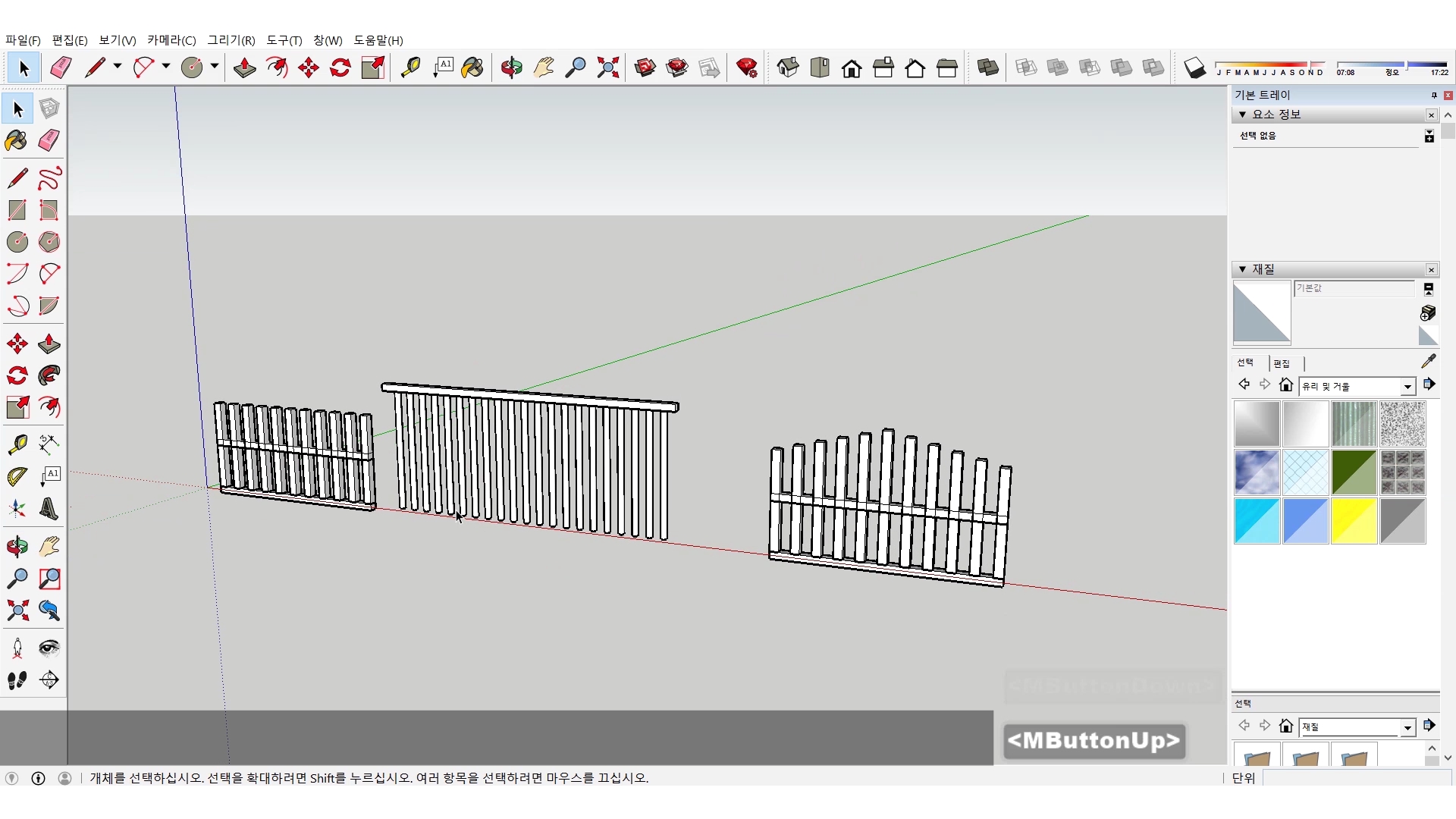Open the 유리 및 거울 material dropdown
This screenshot has height=819, width=1456.
tap(1407, 387)
